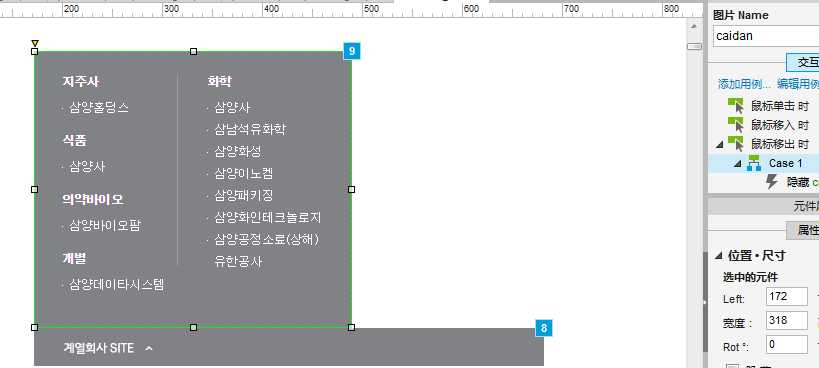The image size is (819, 368).
Task: Click the 계열회사 SITE bar label
Action: pos(98,348)
